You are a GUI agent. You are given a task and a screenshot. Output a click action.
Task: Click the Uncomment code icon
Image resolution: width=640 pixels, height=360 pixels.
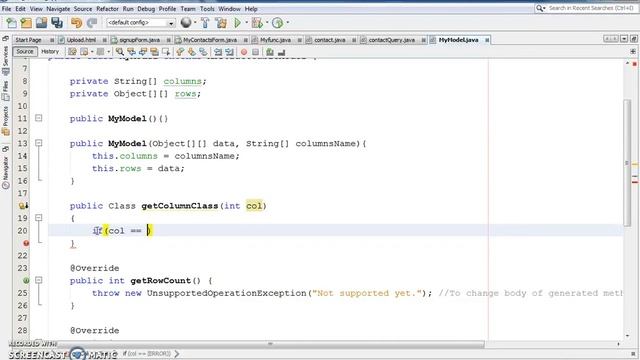click(281, 52)
